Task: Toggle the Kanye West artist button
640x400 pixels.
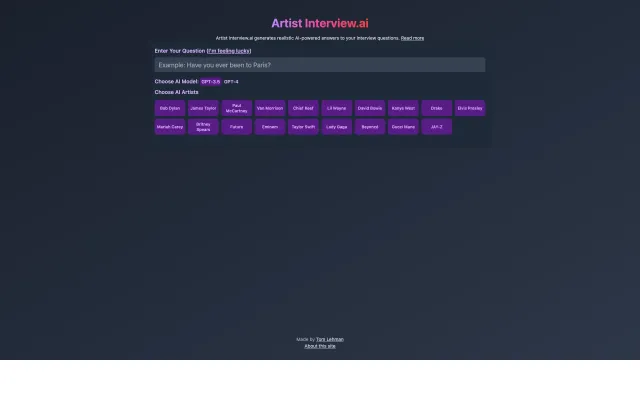Action: [x=403, y=108]
